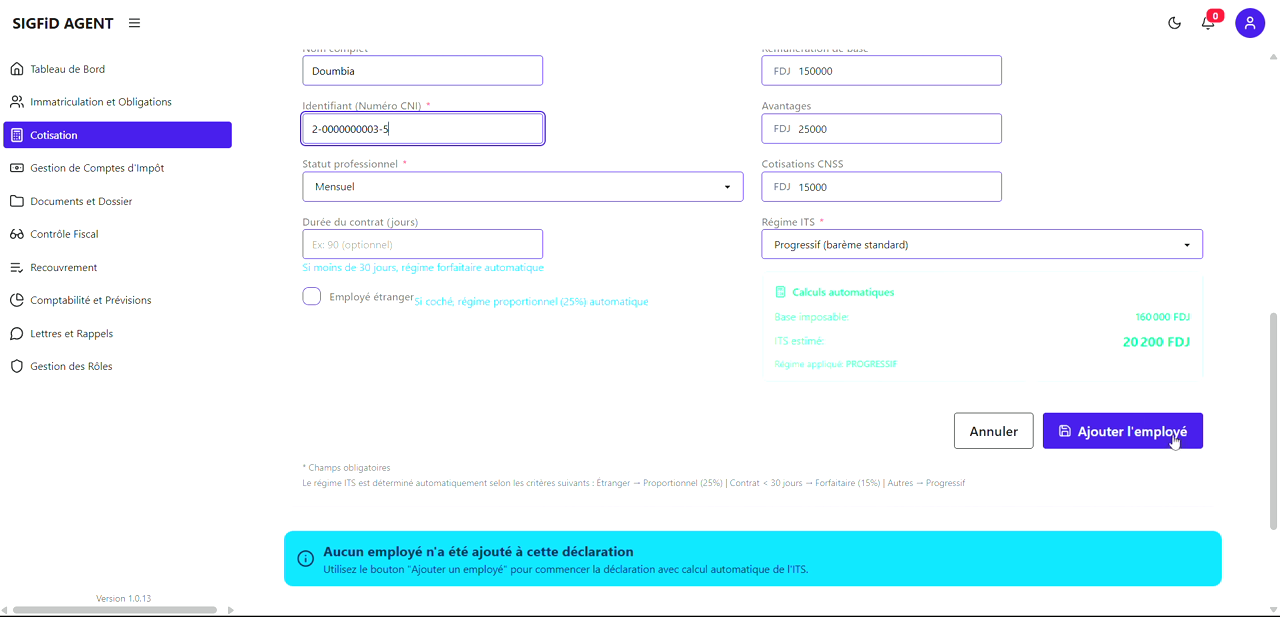
Task: Click the Ajouter l'employé button
Action: (1122, 431)
